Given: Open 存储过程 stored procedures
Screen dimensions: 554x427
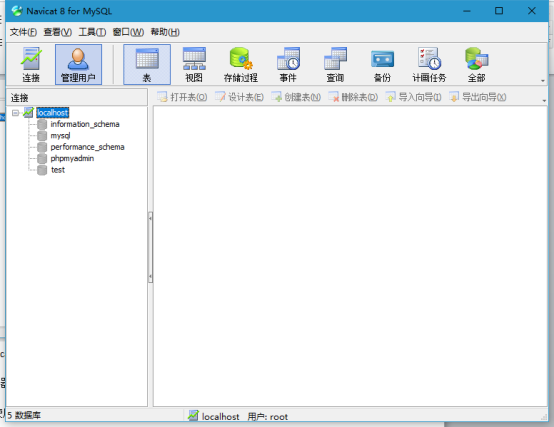Looking at the screenshot, I should point(241,65).
